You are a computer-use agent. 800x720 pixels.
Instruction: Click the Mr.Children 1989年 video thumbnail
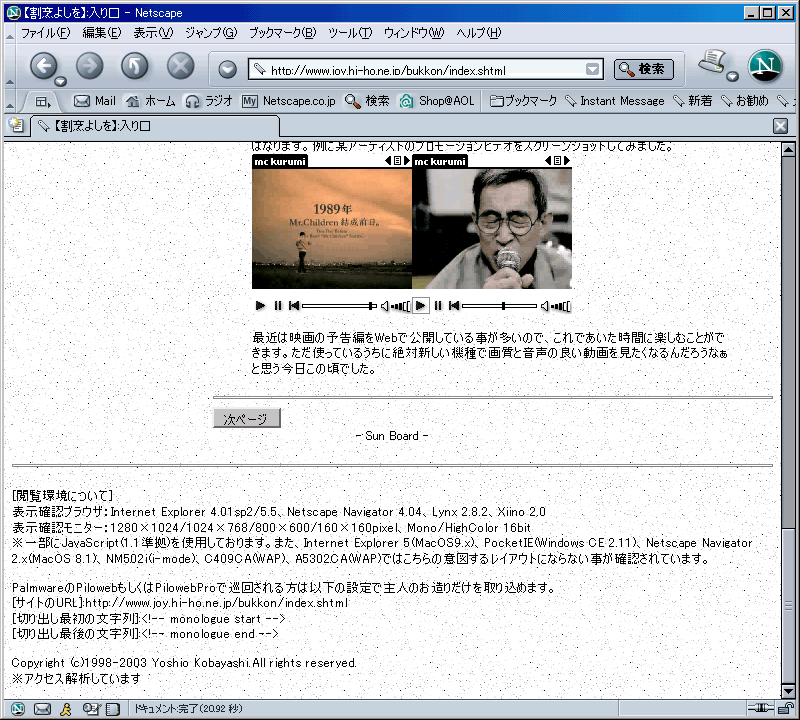332,229
